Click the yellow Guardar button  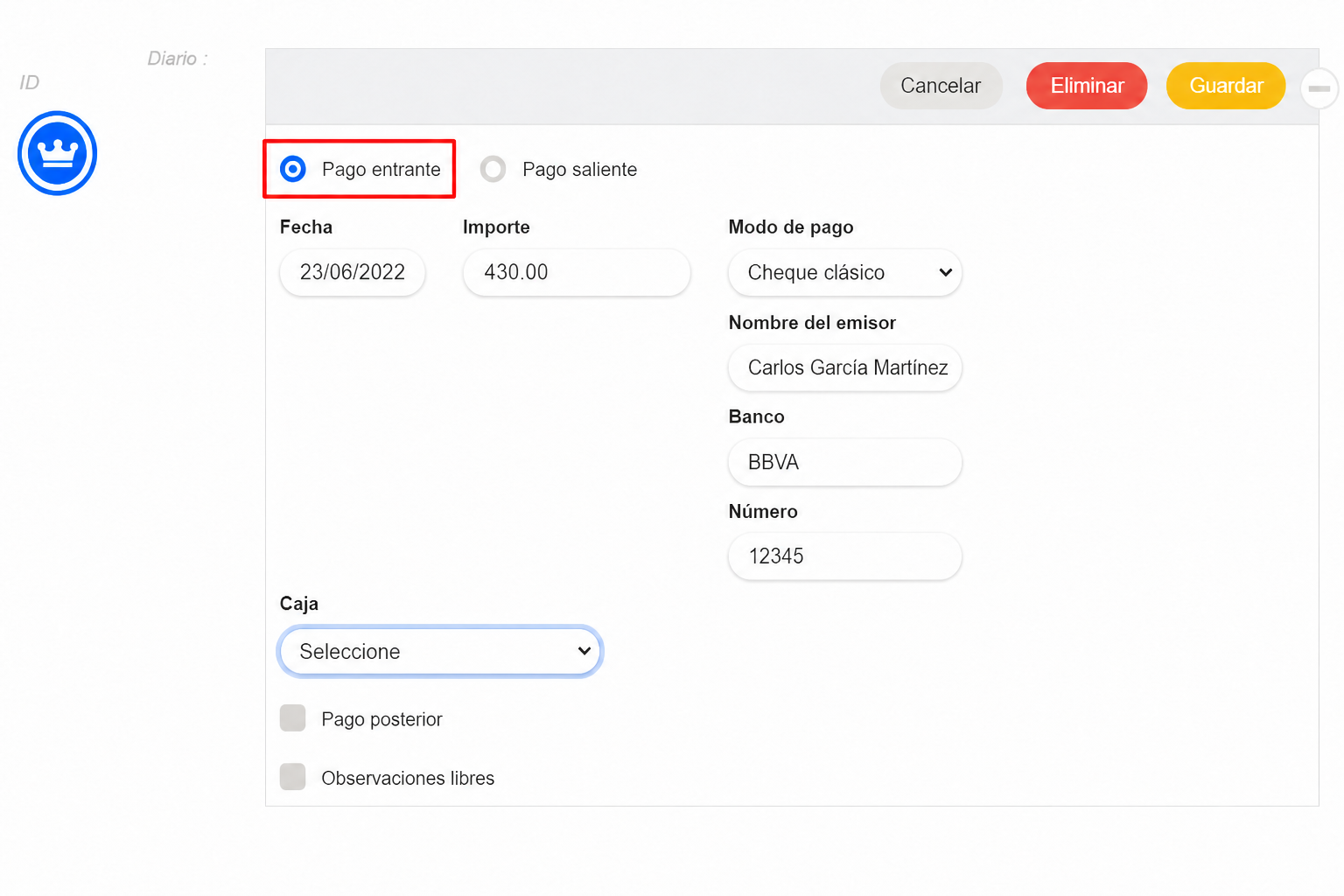click(x=1226, y=86)
